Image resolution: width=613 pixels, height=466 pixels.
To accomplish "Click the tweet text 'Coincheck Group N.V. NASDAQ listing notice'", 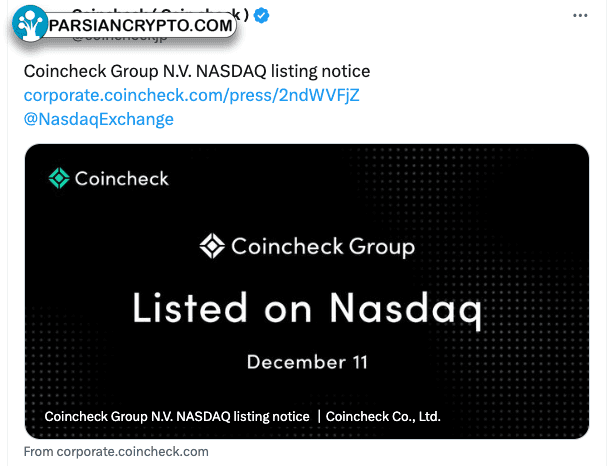I will click(197, 72).
